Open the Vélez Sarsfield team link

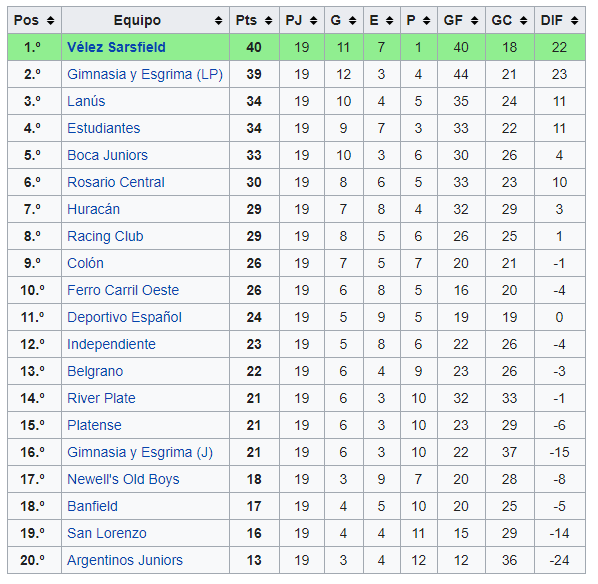click(116, 47)
